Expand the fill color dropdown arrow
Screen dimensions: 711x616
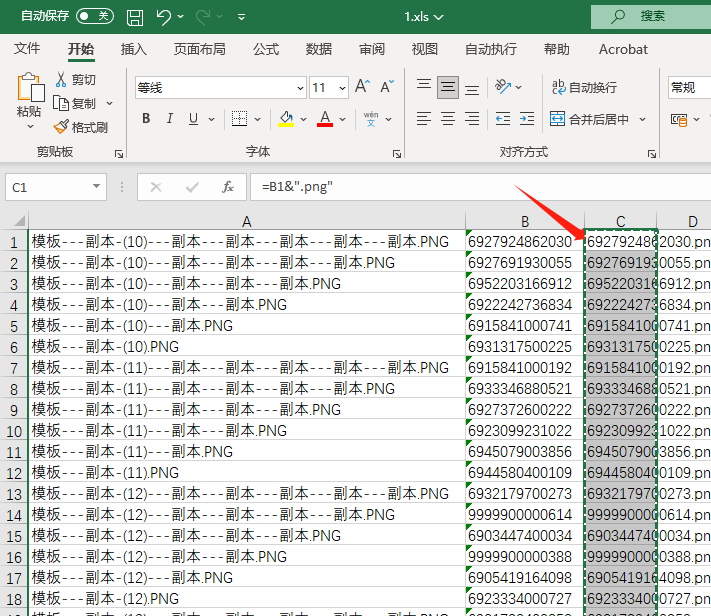coord(303,119)
